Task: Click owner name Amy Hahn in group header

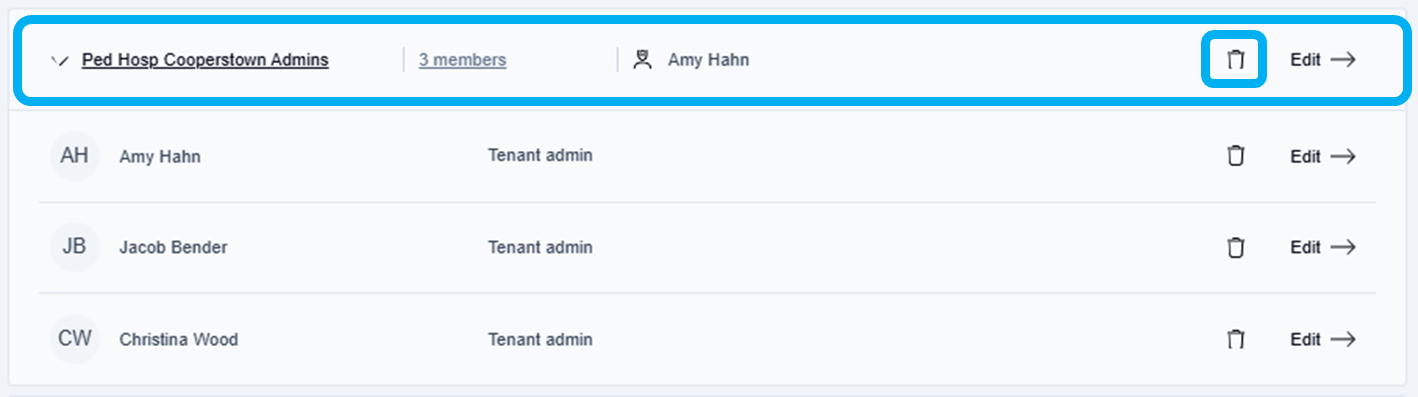Action: click(x=709, y=60)
